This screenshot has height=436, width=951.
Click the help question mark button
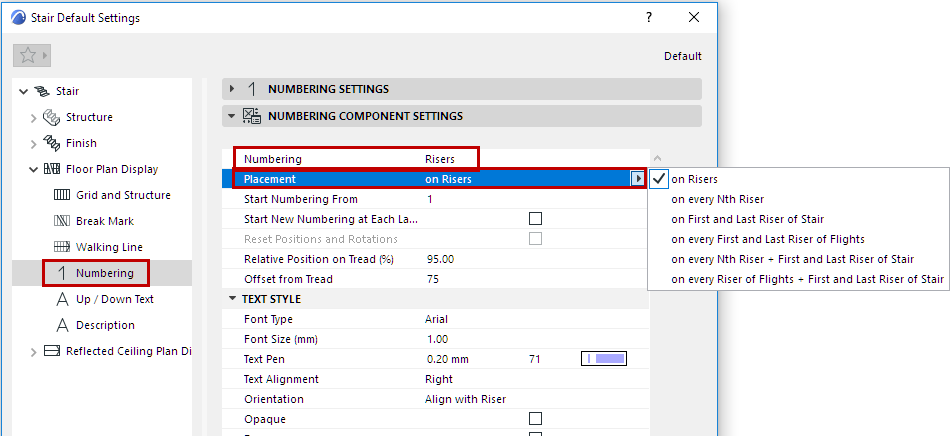pyautogui.click(x=649, y=18)
